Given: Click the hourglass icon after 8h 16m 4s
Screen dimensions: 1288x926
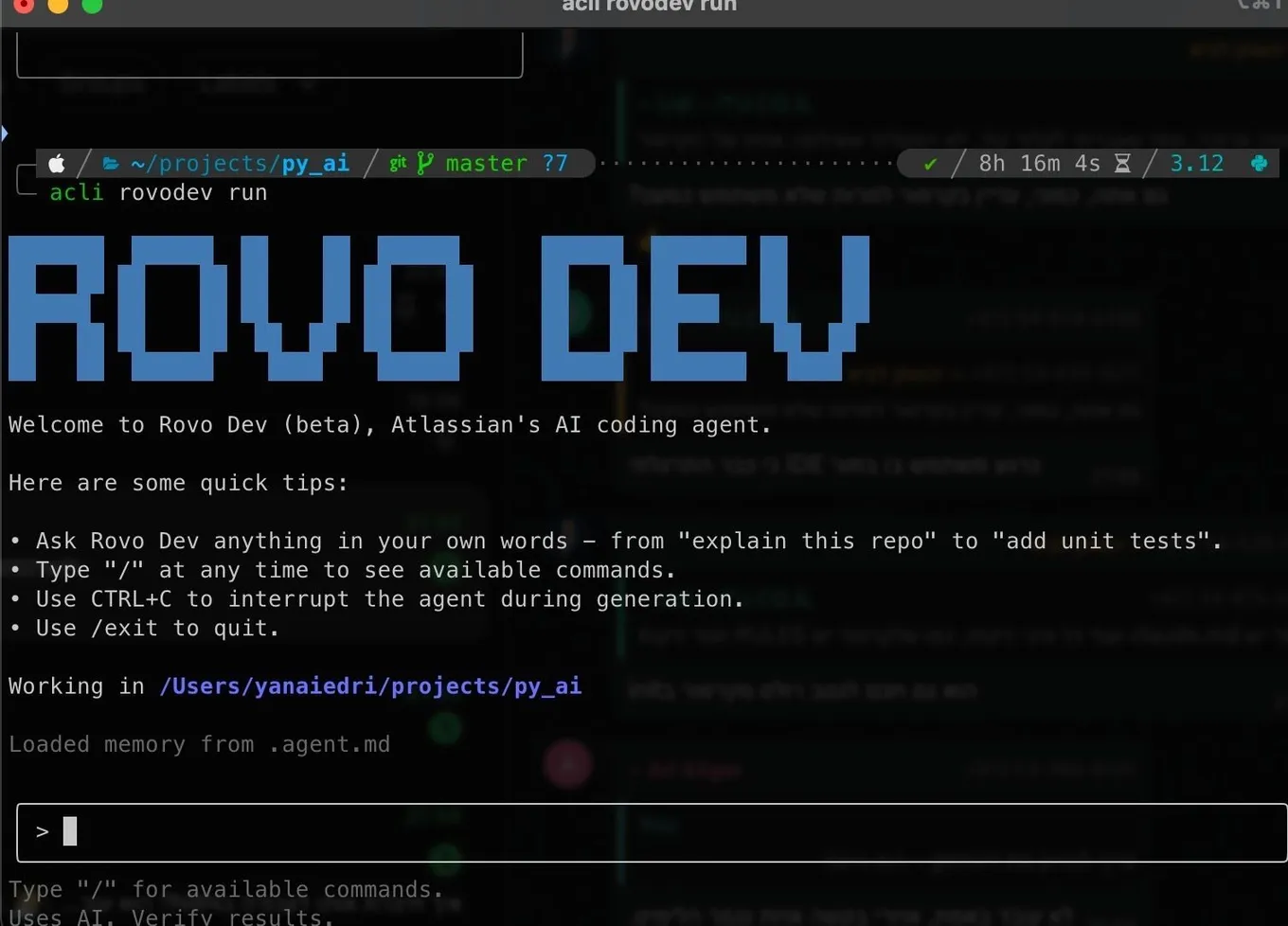Looking at the screenshot, I should click(x=1122, y=164).
